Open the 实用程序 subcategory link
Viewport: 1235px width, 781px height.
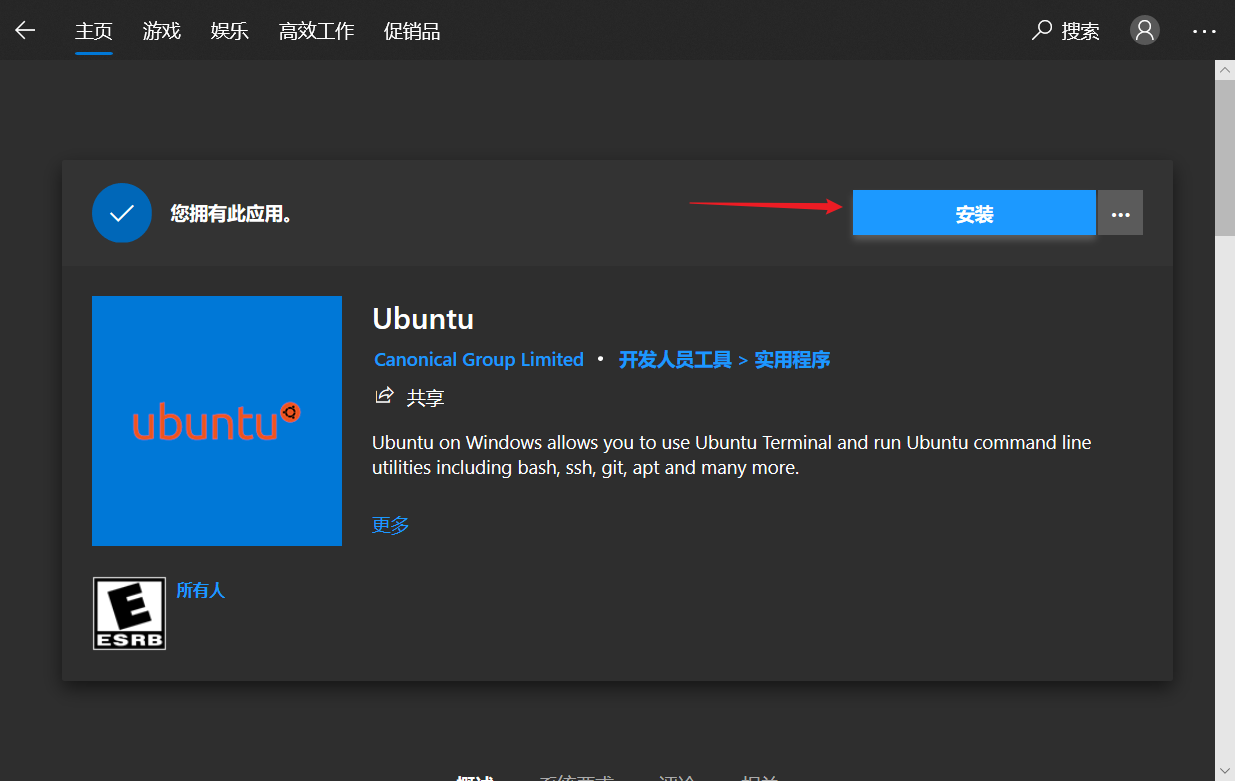pyautogui.click(x=792, y=359)
